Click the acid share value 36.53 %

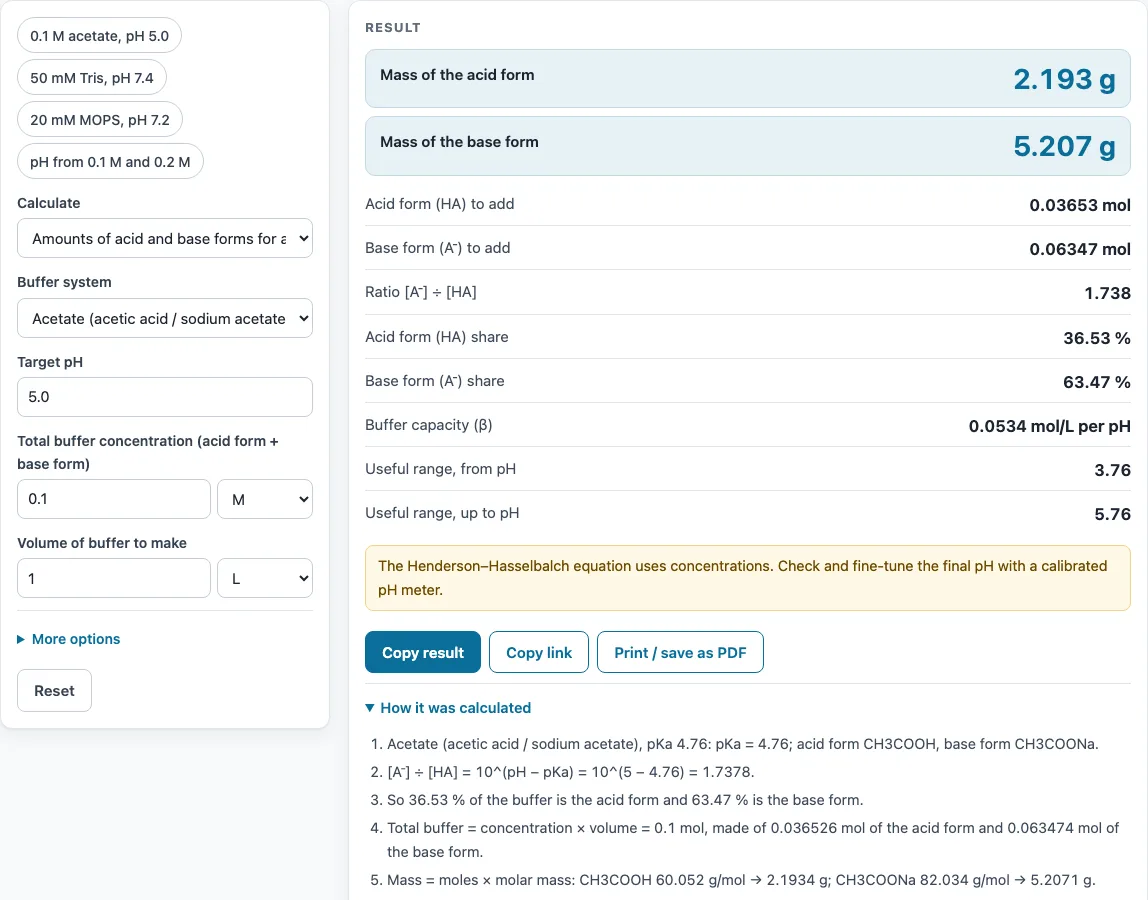pyautogui.click(x=1097, y=338)
